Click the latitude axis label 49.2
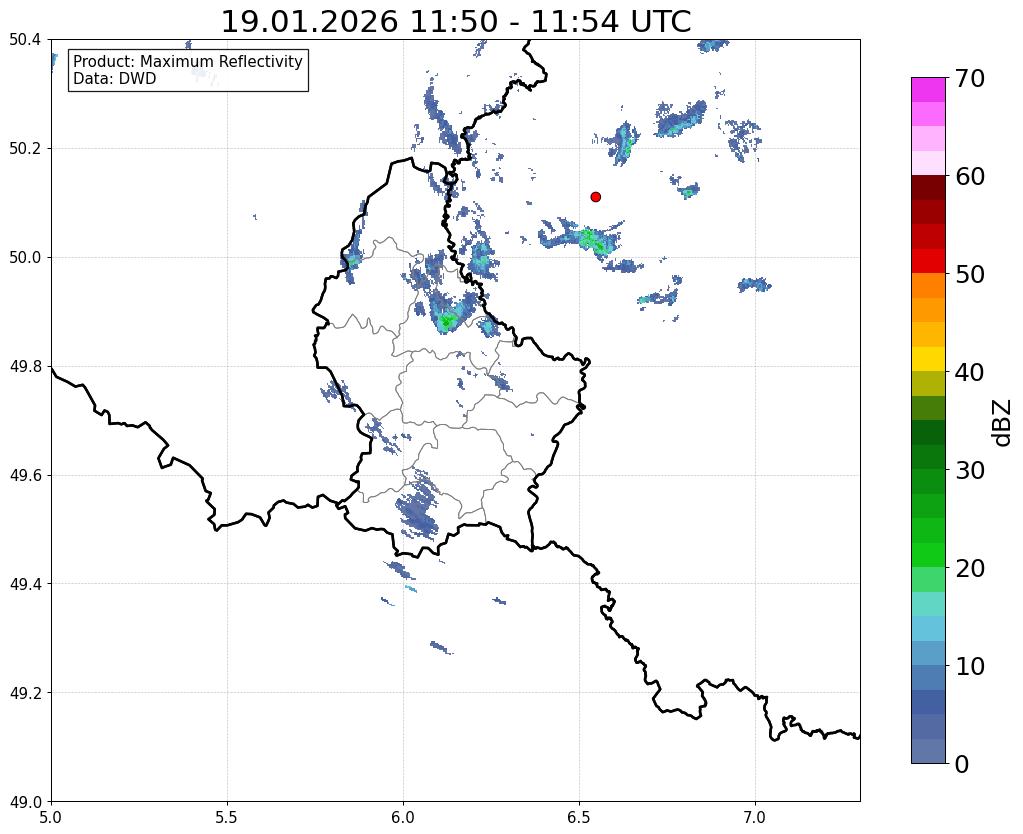The image size is (1023, 834). point(25,693)
